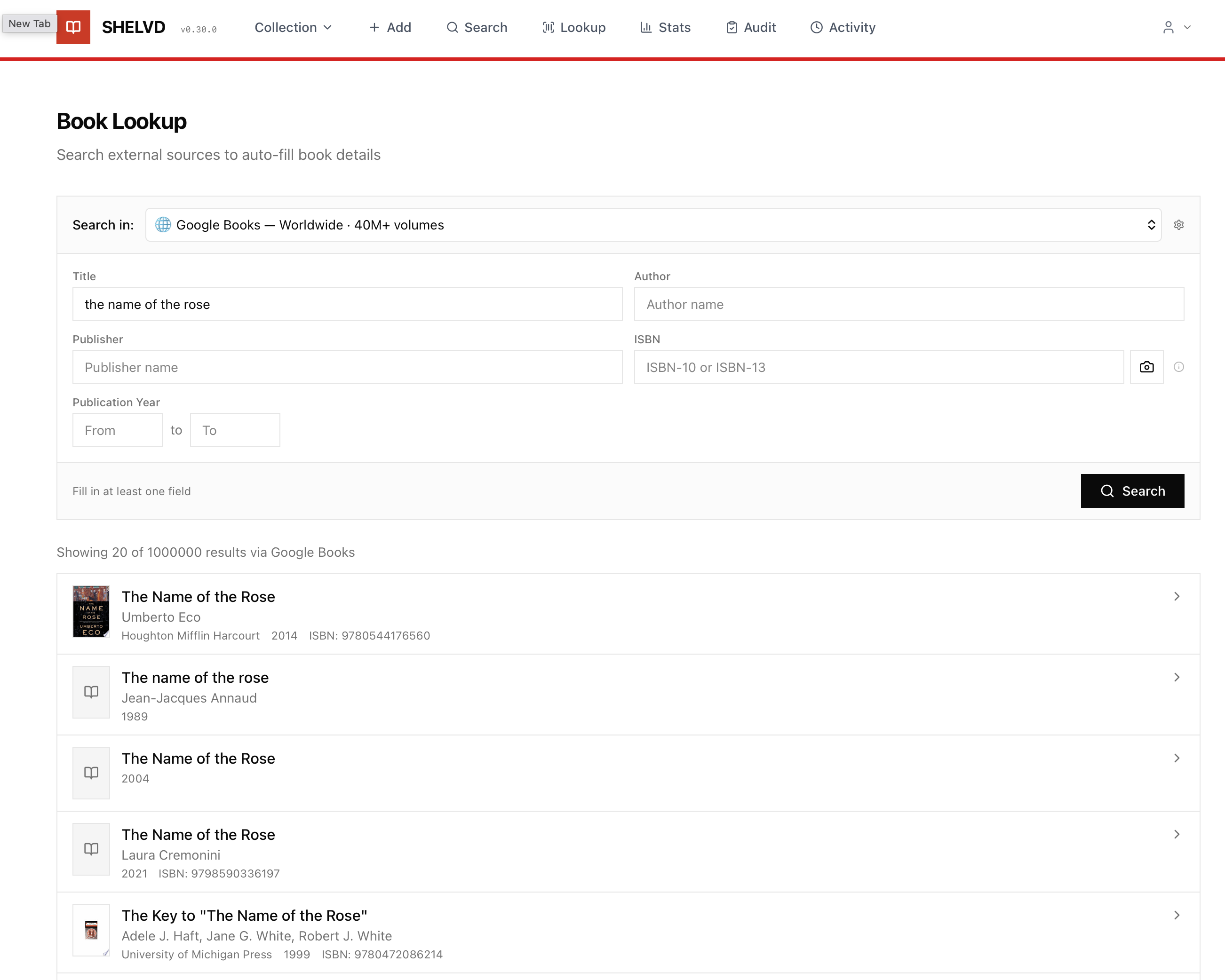Open the lookup source settings gear icon
This screenshot has height=980, width=1225.
pos(1178,225)
